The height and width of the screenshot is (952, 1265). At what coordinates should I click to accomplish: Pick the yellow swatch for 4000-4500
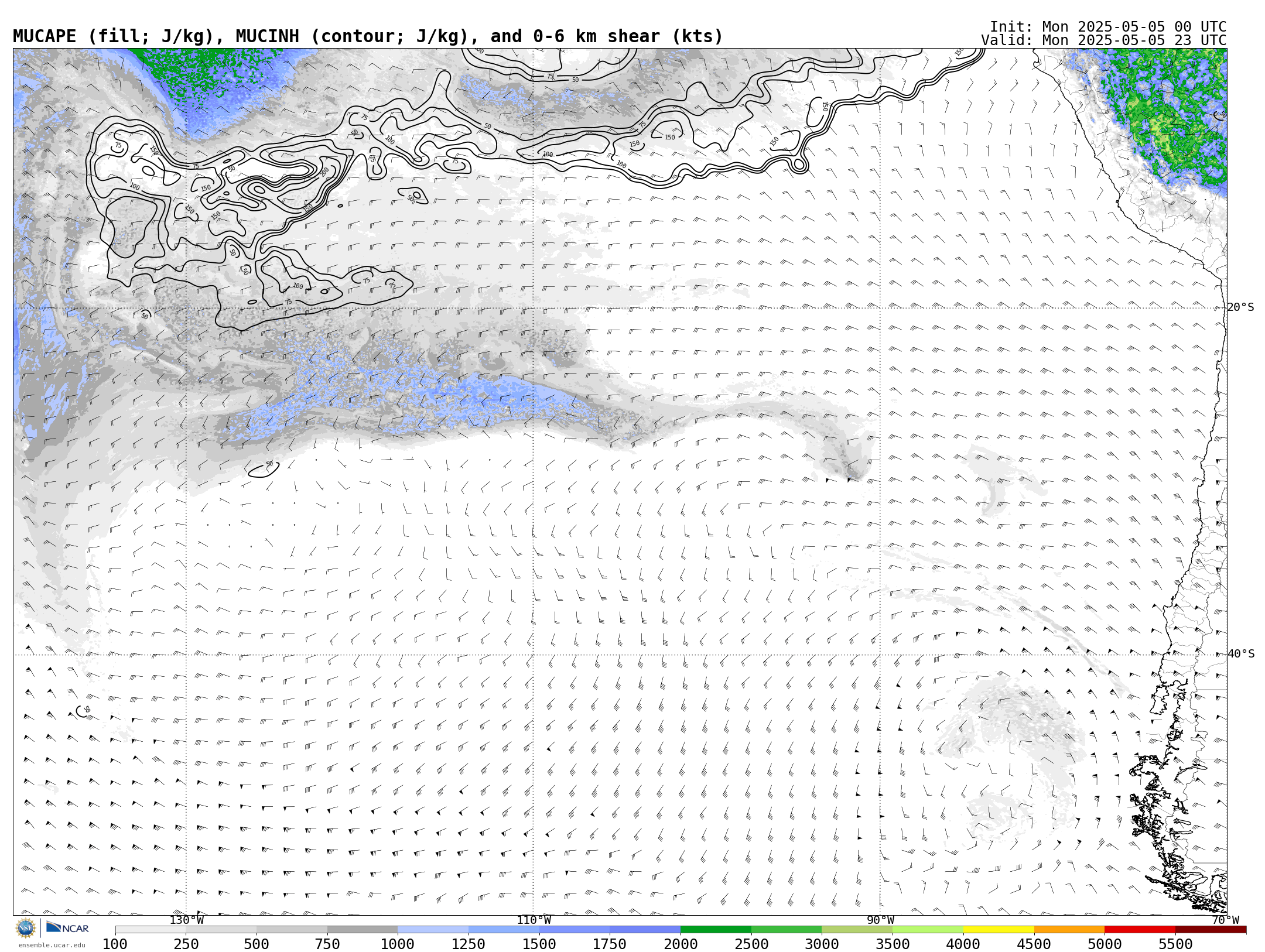coord(999,930)
